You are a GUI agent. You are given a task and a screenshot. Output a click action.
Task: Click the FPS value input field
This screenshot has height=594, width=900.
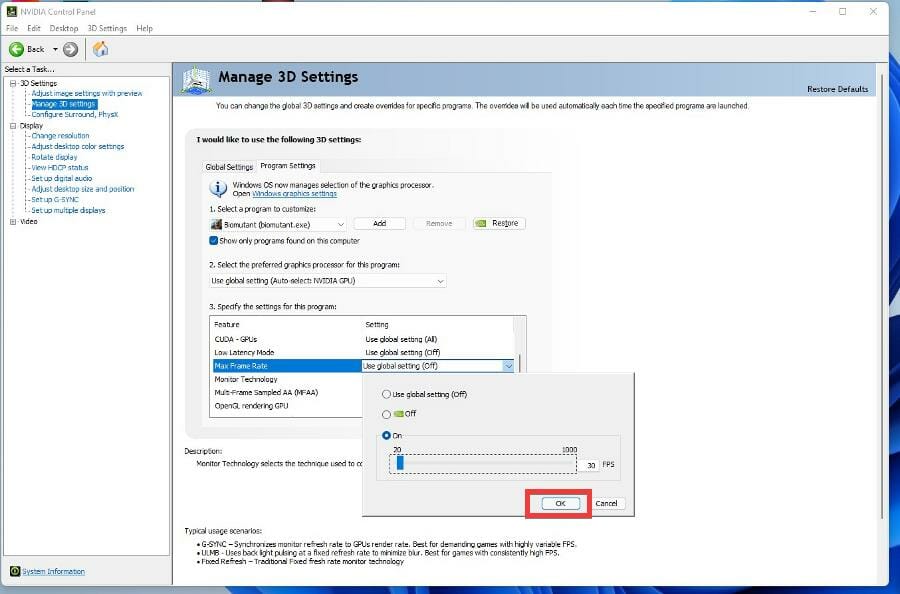(x=588, y=465)
